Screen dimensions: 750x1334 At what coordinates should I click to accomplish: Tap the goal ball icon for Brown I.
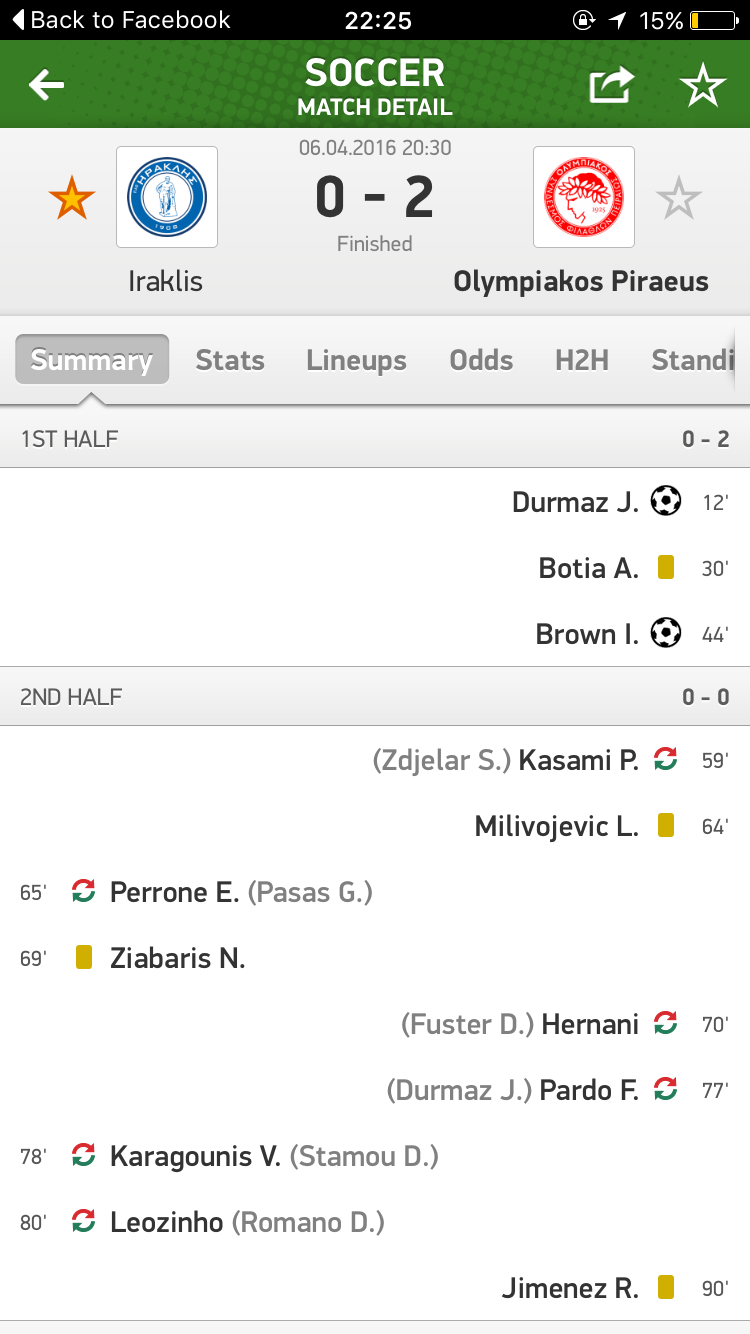pos(666,633)
